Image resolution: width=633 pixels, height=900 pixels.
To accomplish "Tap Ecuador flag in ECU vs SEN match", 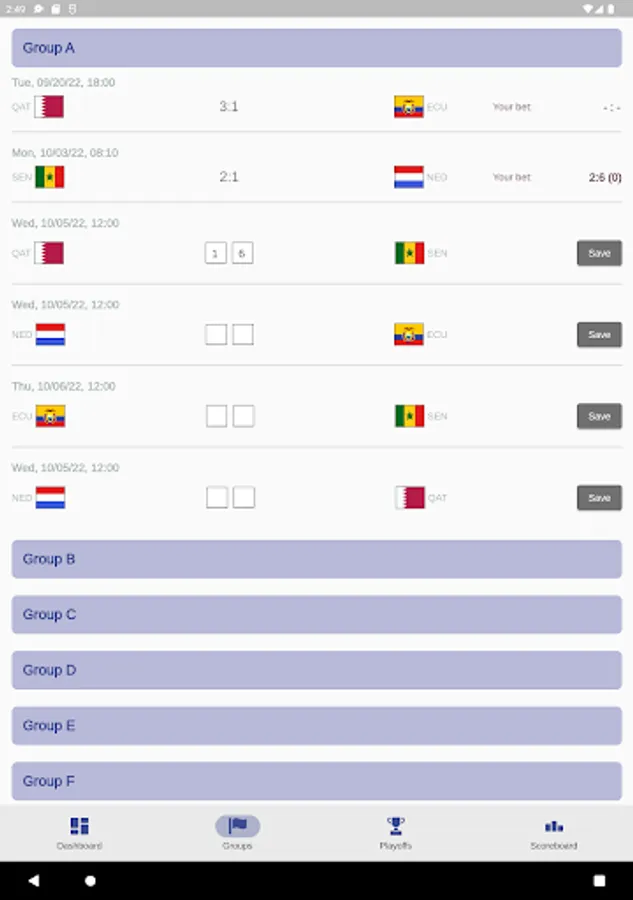I will (50, 416).
